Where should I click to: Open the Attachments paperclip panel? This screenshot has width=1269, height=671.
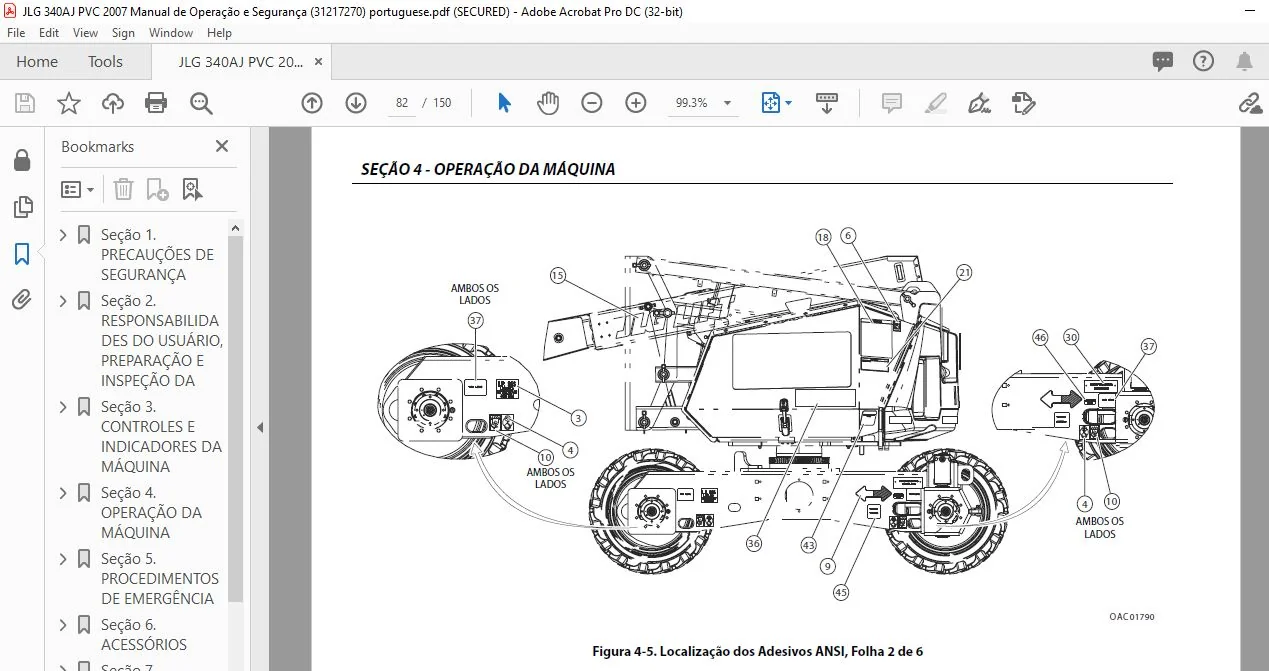22,299
